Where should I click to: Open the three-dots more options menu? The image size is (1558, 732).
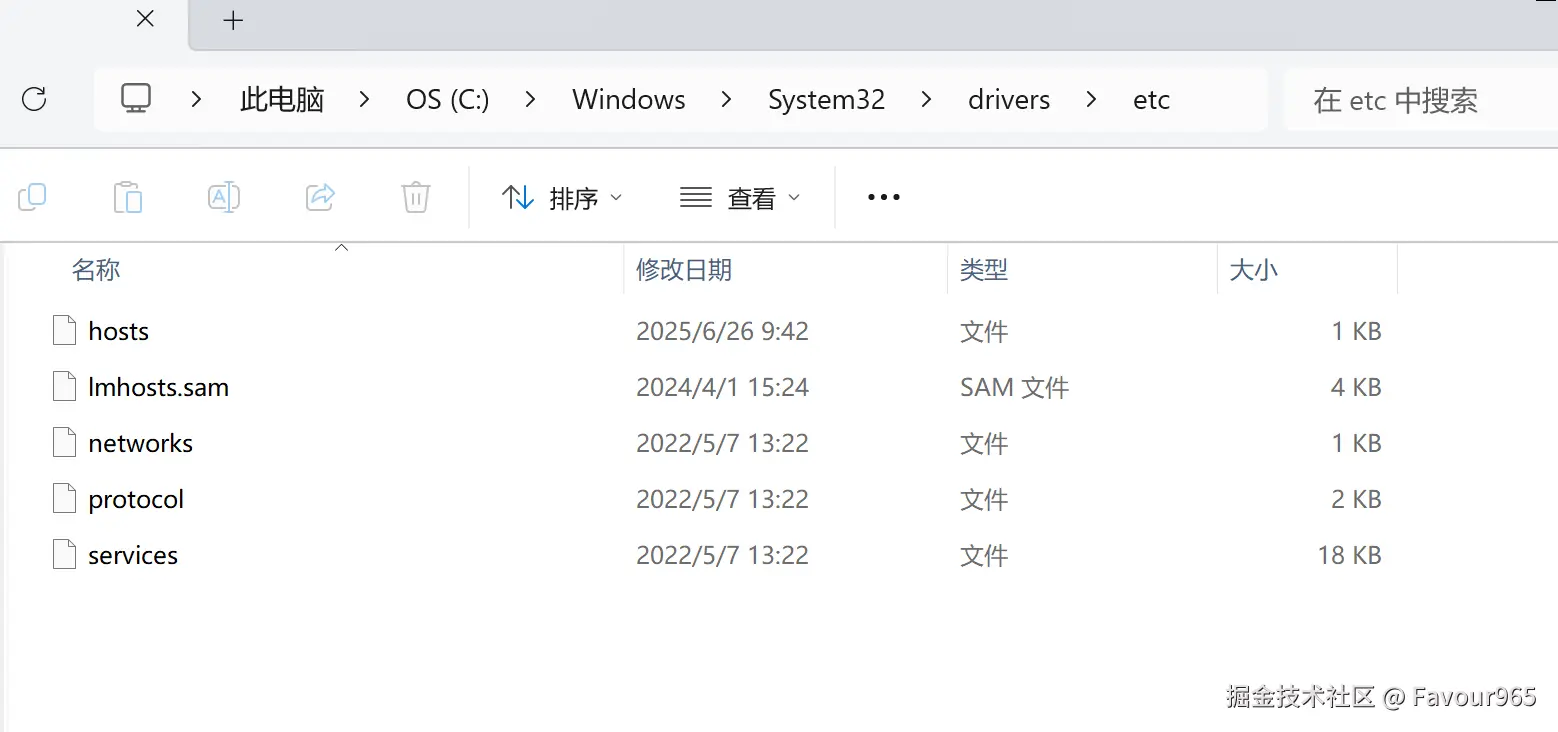[884, 198]
